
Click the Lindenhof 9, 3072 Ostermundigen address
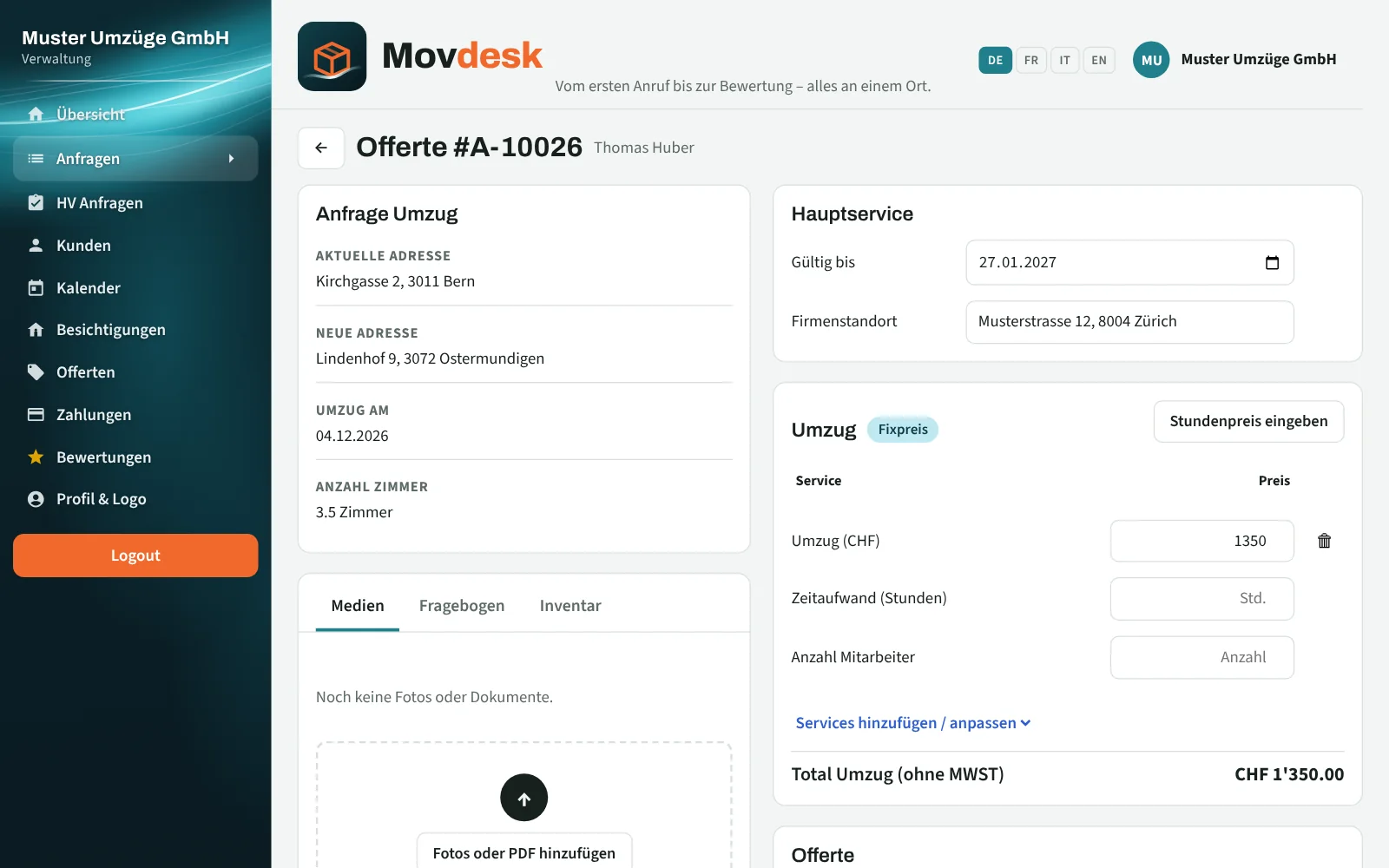pyautogui.click(x=430, y=358)
